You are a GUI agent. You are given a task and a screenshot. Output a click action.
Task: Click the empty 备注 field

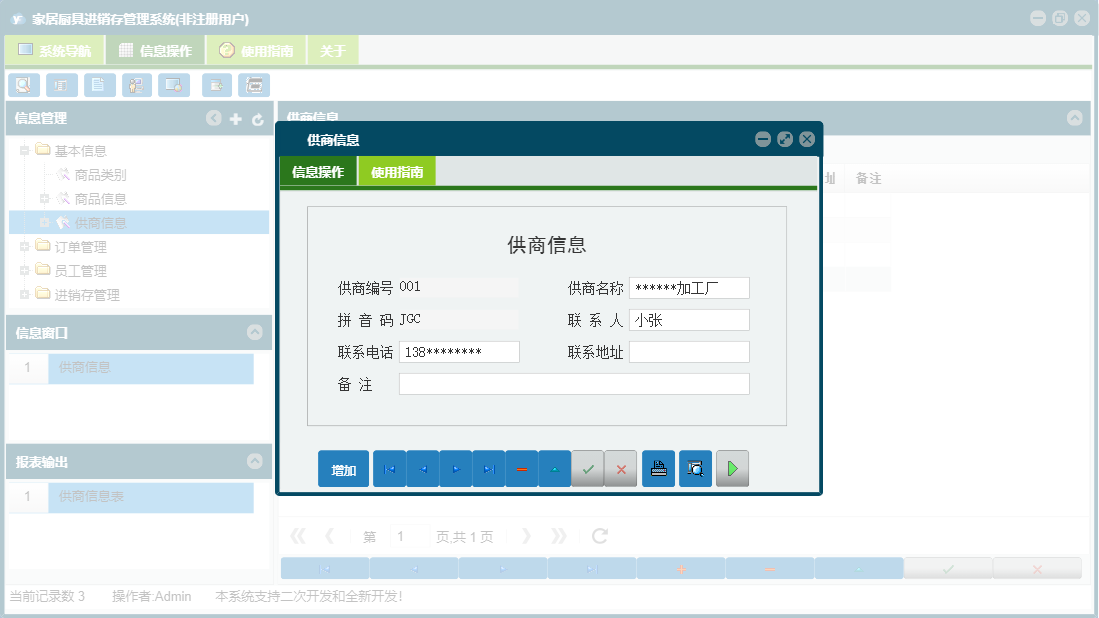(x=574, y=384)
